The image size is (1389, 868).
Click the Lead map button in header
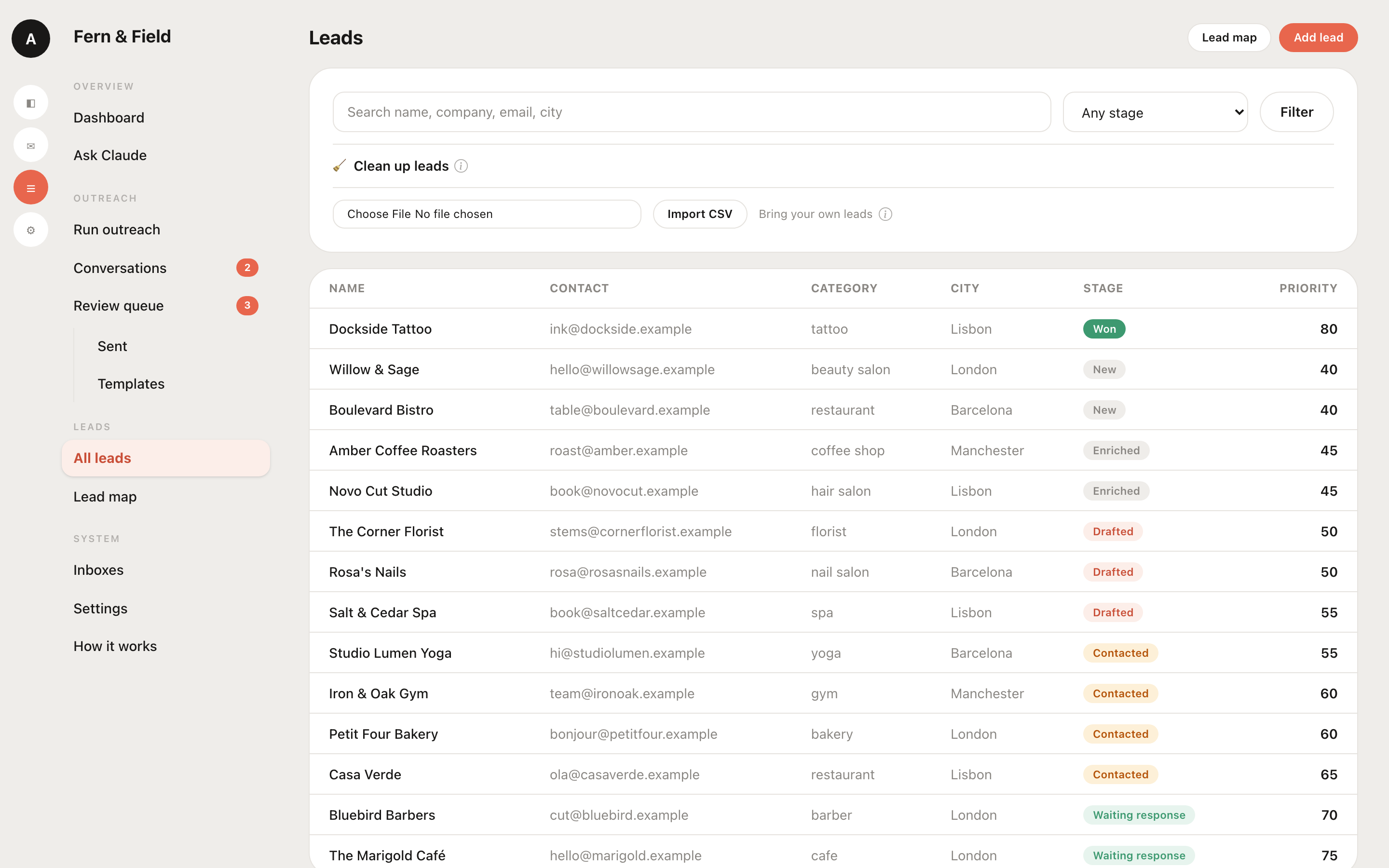click(1229, 38)
